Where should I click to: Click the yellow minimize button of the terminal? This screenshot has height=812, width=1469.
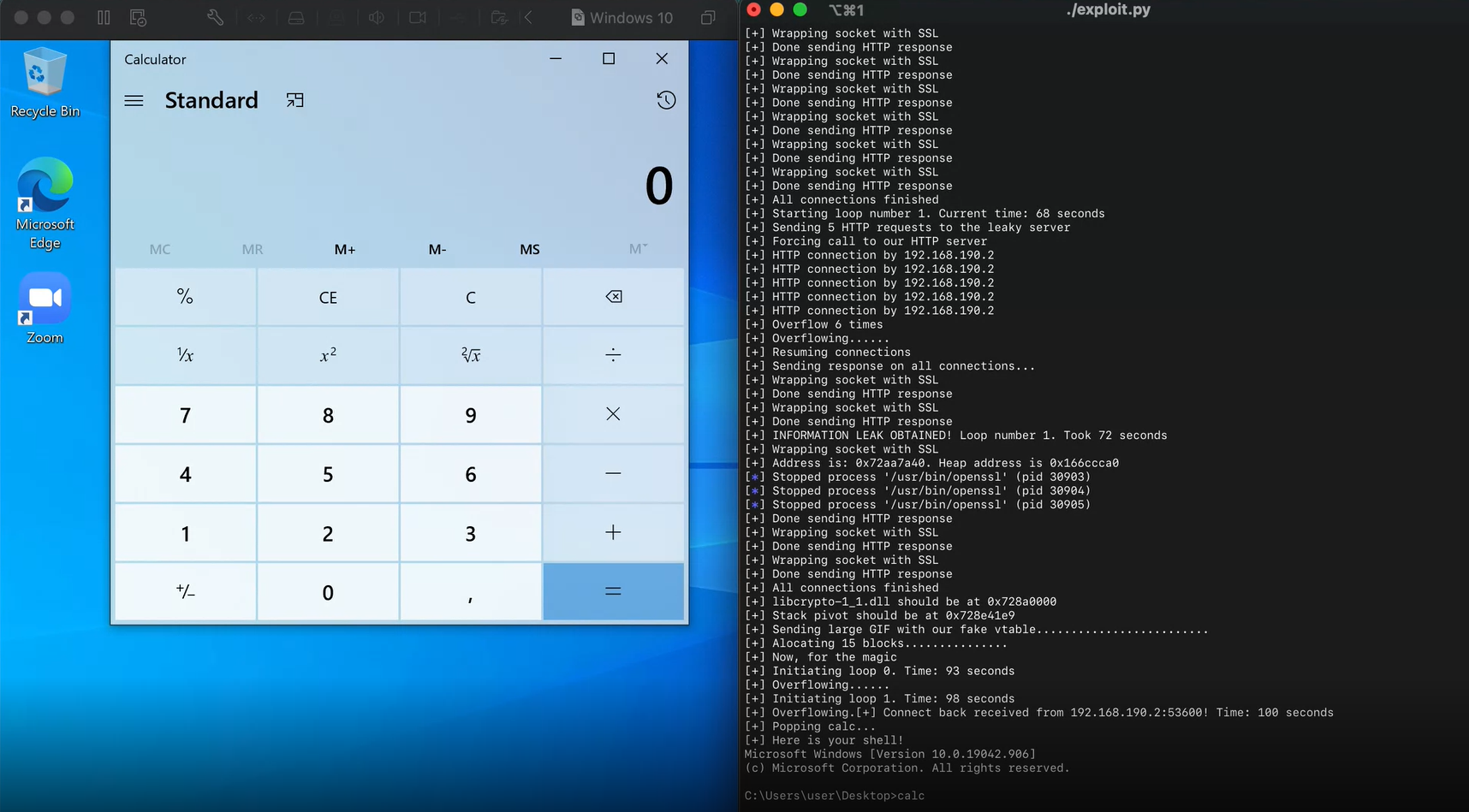(x=776, y=9)
